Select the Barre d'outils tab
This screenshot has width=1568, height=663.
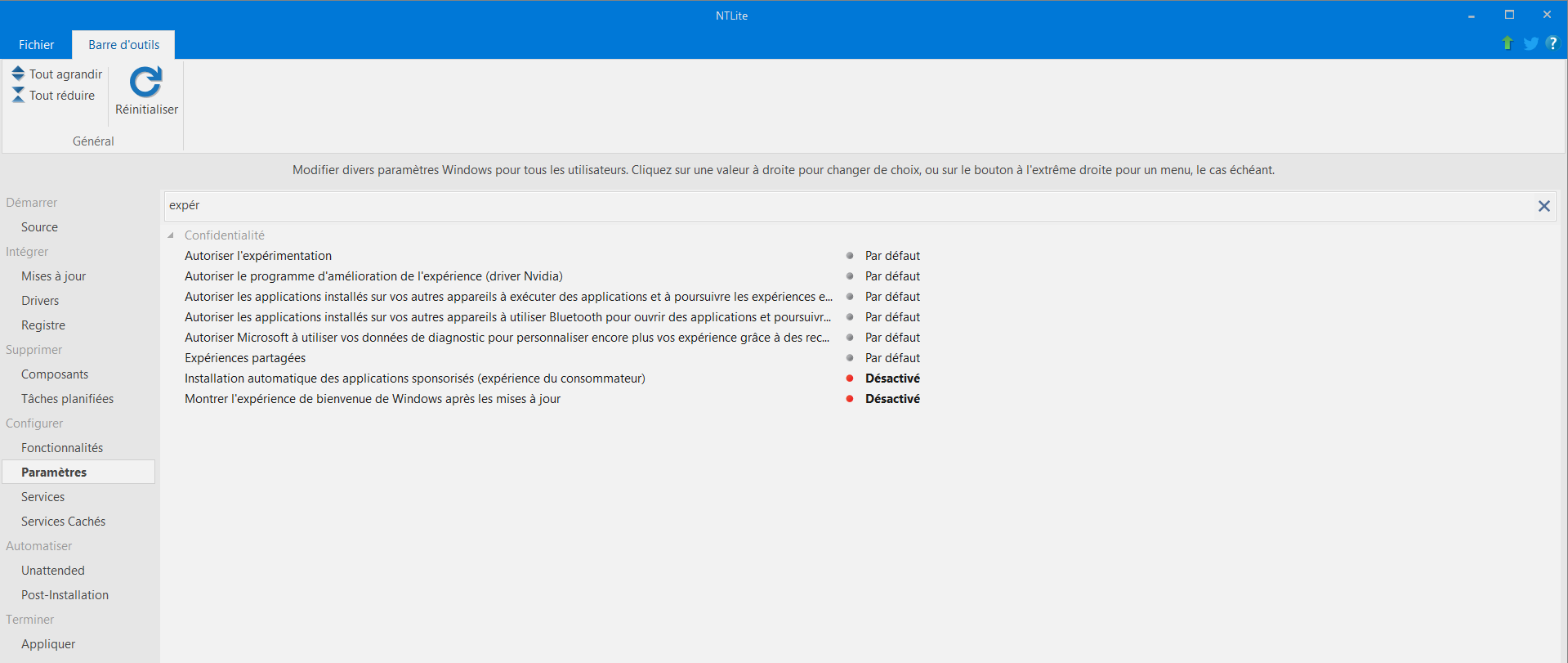pos(123,45)
